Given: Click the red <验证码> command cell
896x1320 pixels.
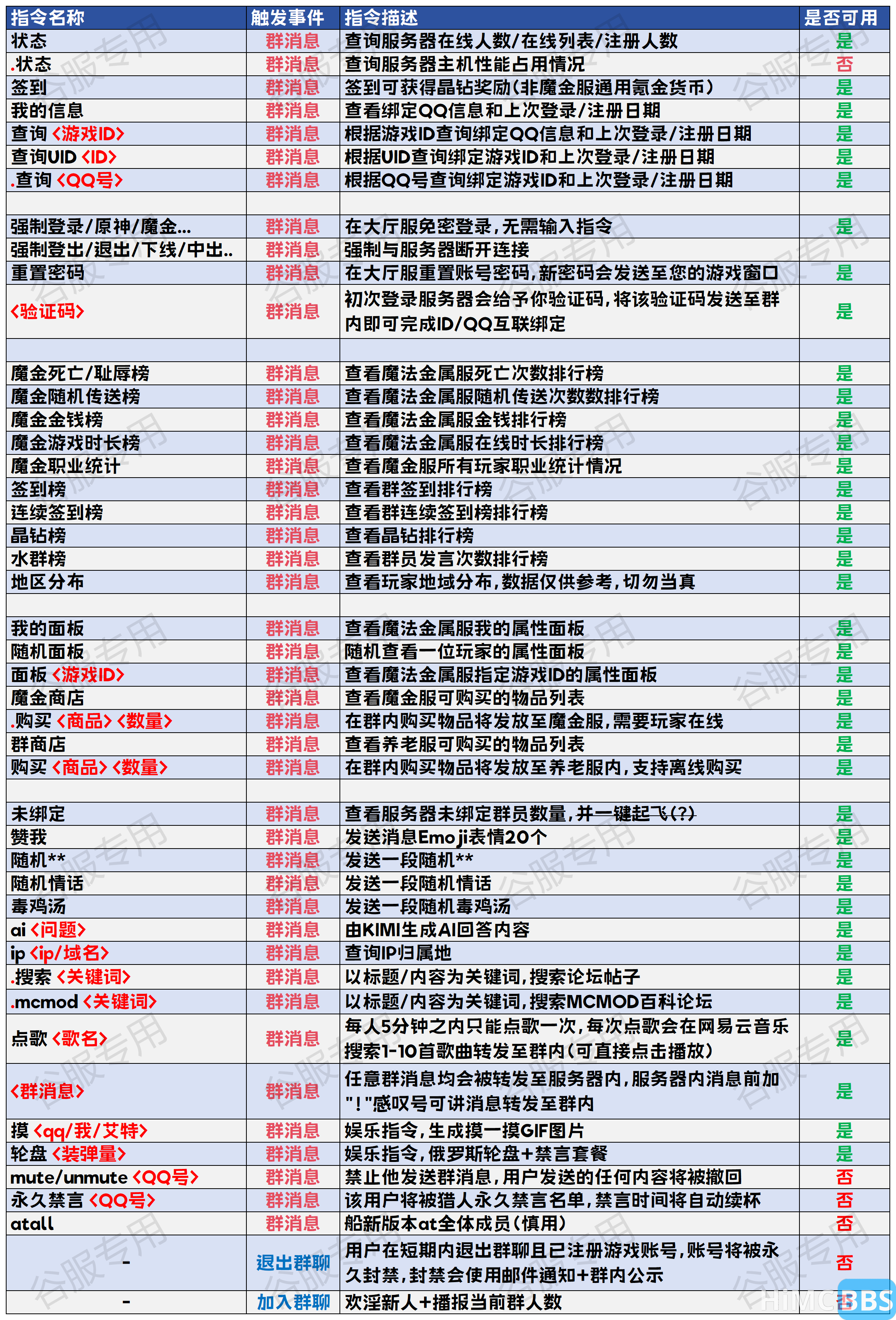Looking at the screenshot, I should [126, 311].
